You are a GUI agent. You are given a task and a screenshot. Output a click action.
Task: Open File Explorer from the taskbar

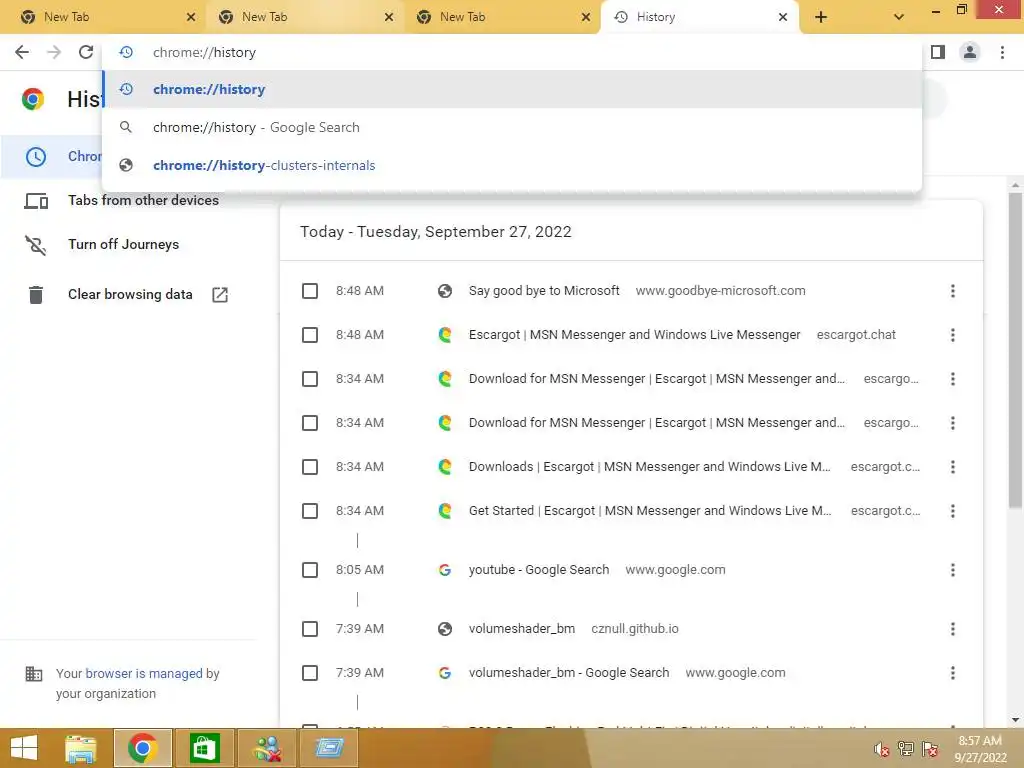(81, 748)
